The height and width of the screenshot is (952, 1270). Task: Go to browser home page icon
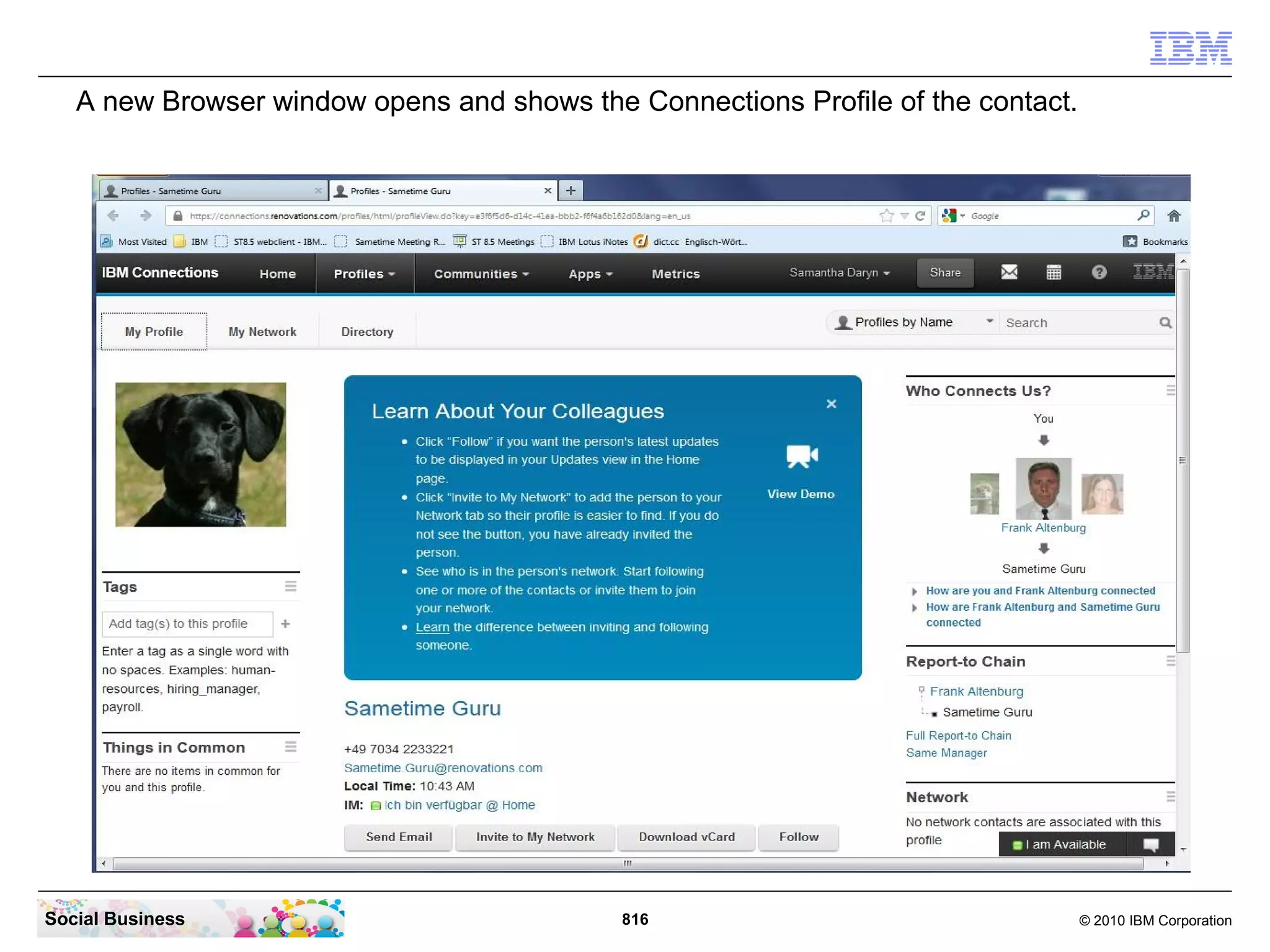tap(1174, 216)
